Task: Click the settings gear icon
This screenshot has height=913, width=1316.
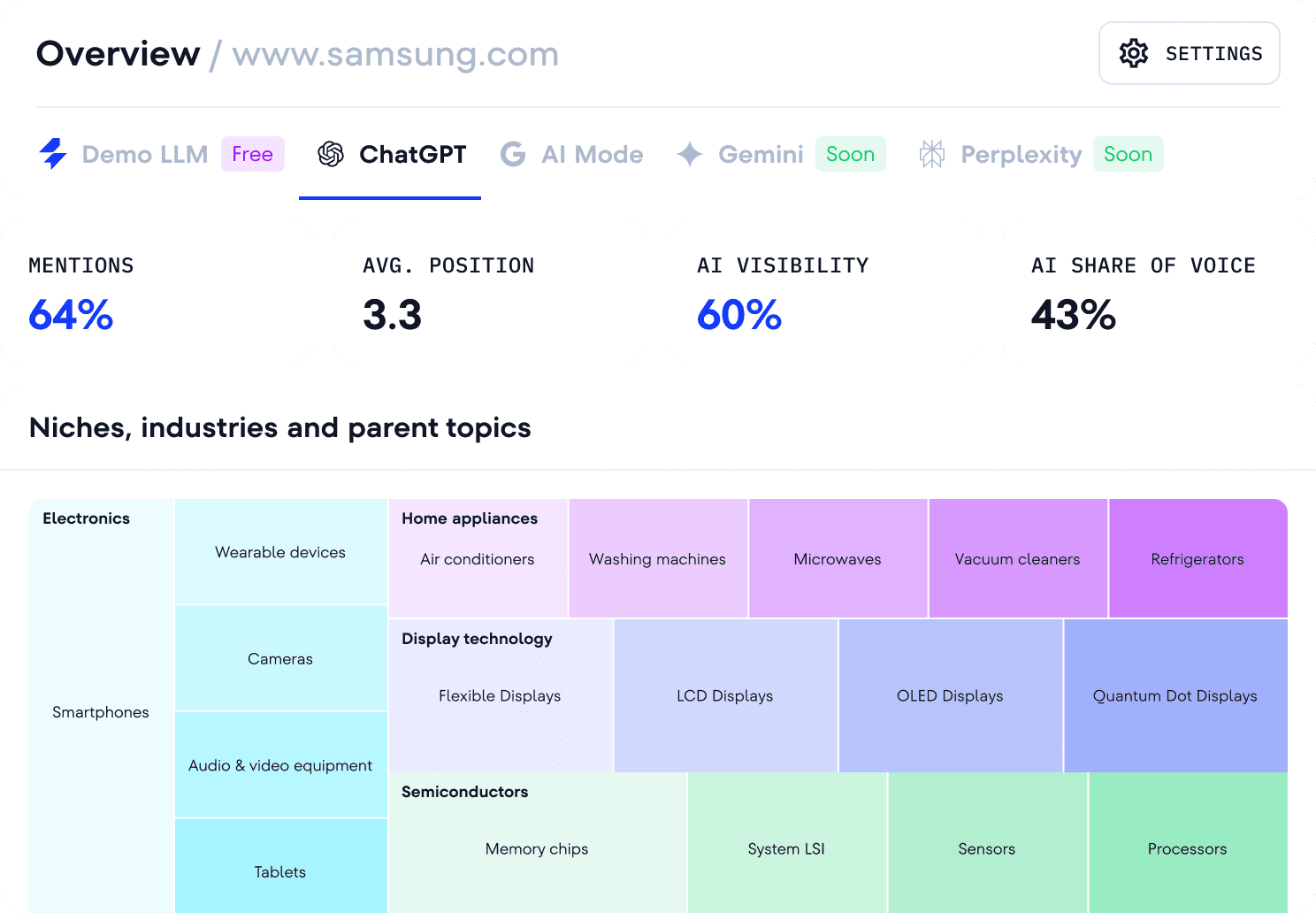Action: tap(1131, 53)
